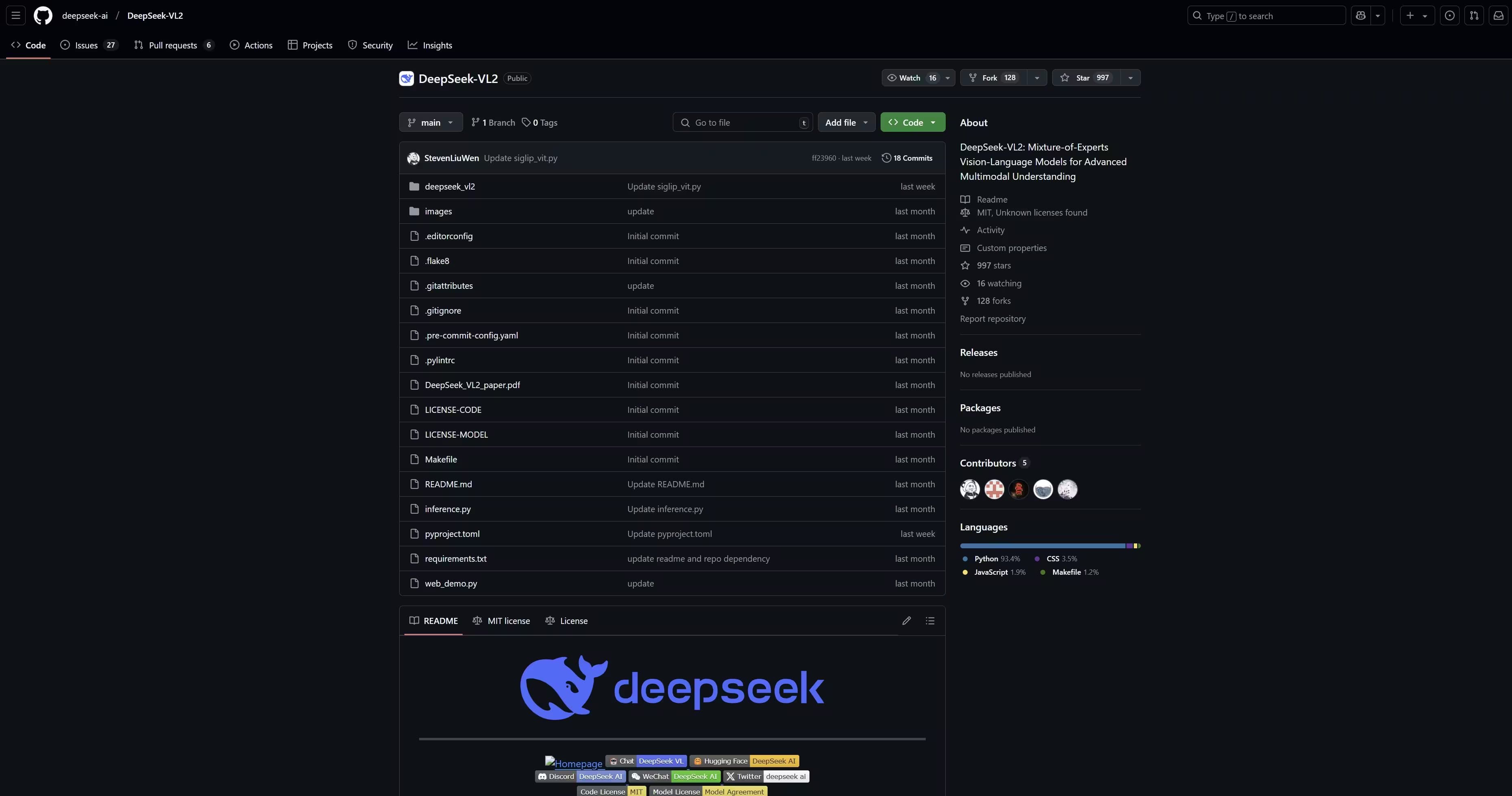This screenshot has height=796, width=1512.
Task: Open the DeepSeek_VL2_paper.pdf file
Action: (472, 385)
